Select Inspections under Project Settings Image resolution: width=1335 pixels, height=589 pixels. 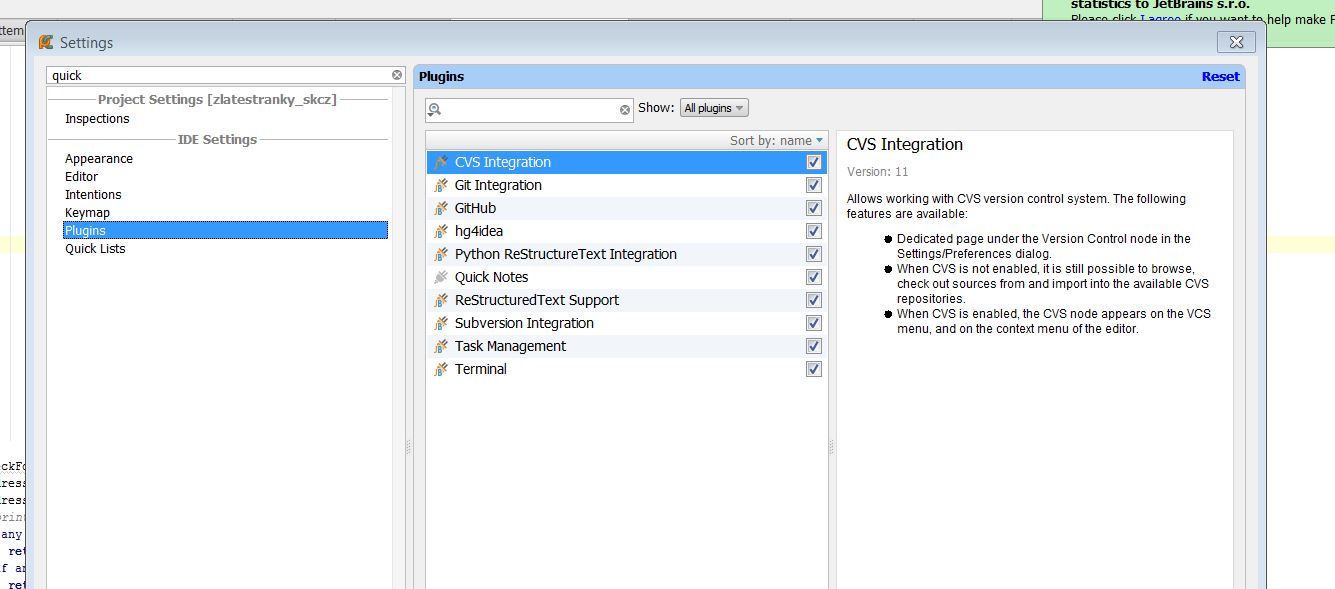pyautogui.click(x=97, y=119)
